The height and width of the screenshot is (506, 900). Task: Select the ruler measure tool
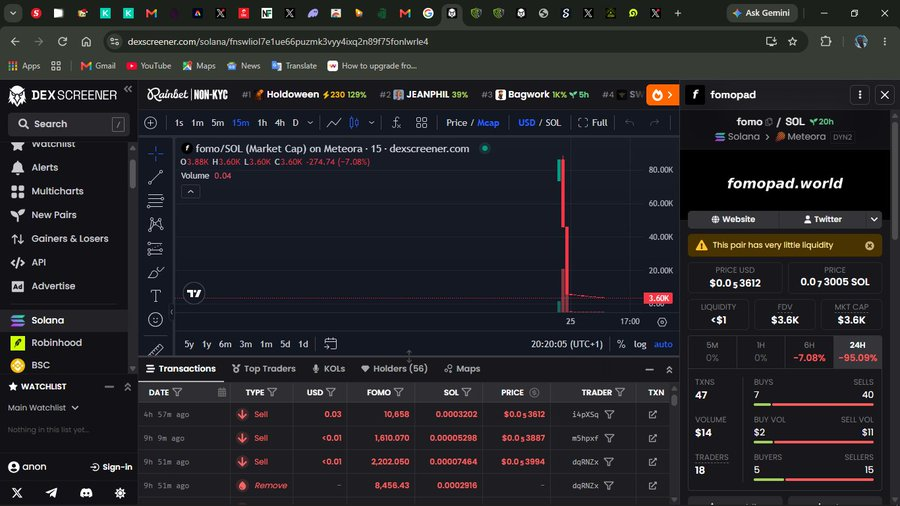[156, 349]
